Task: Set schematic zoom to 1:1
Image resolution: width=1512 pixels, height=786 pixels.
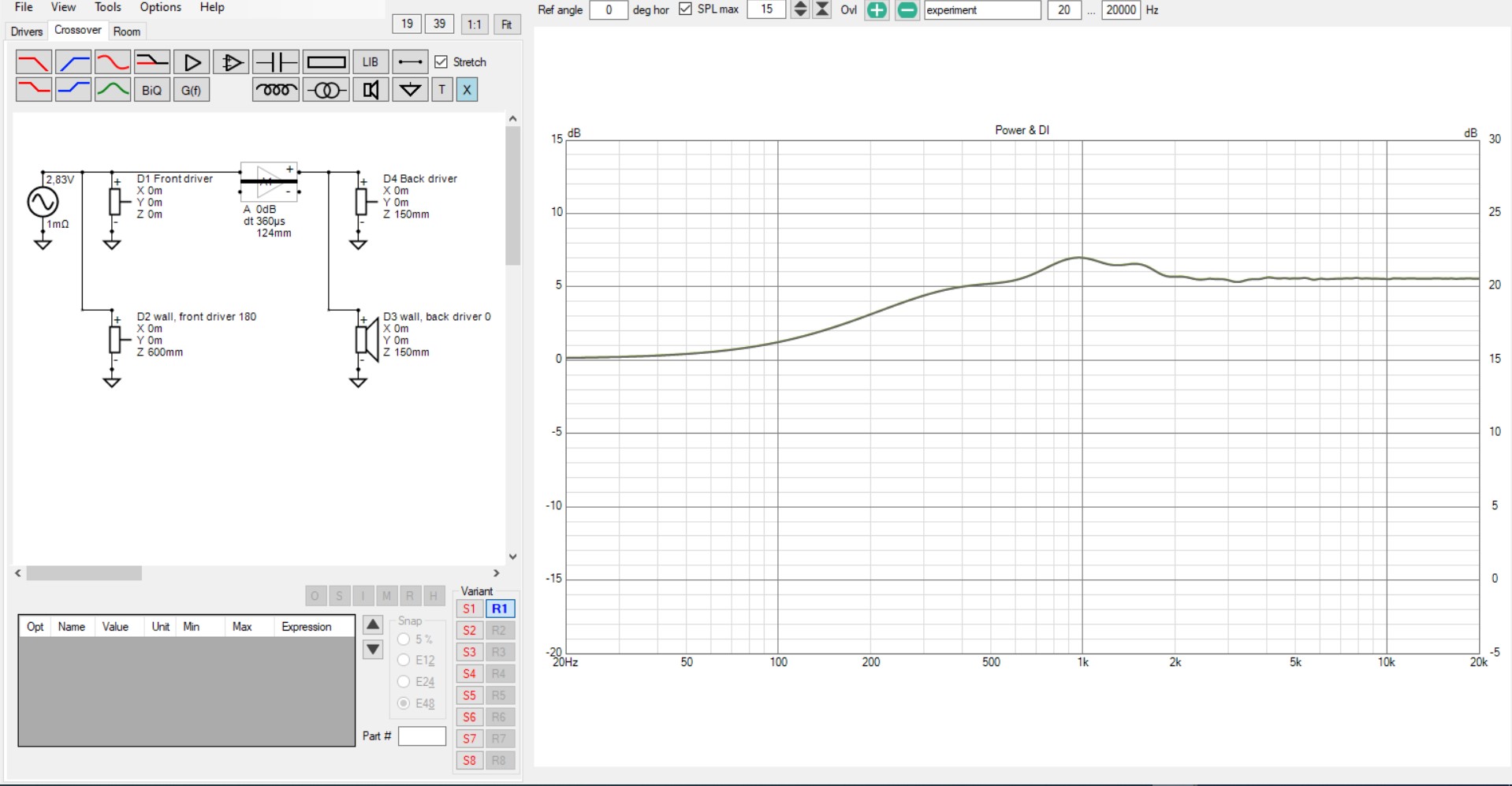Action: click(474, 24)
